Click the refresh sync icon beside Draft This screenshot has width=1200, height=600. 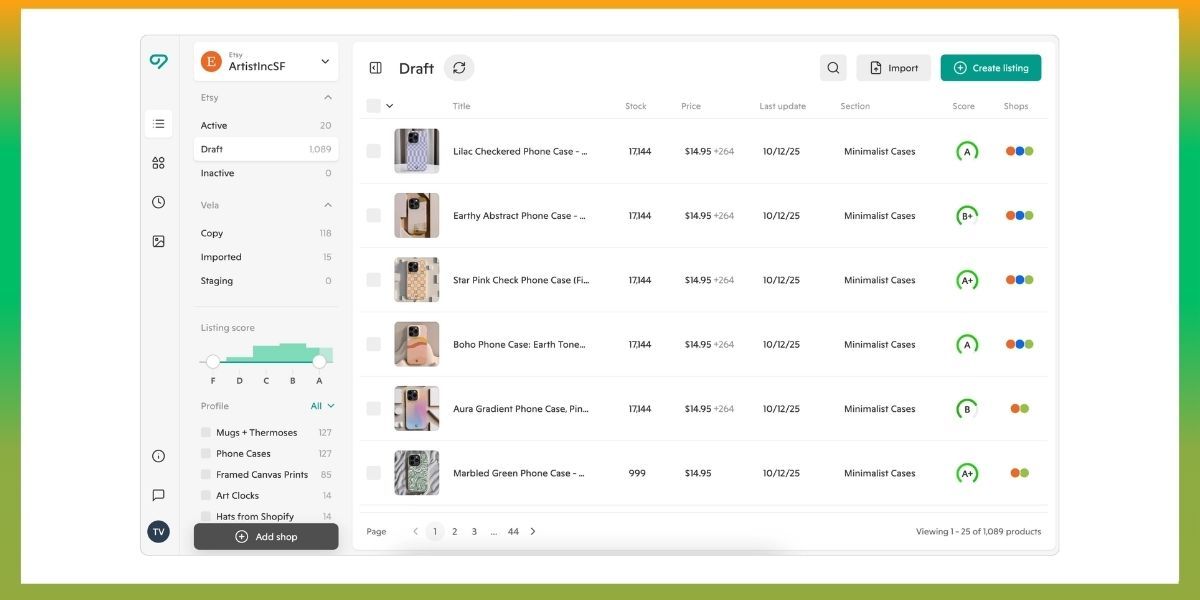tap(459, 68)
